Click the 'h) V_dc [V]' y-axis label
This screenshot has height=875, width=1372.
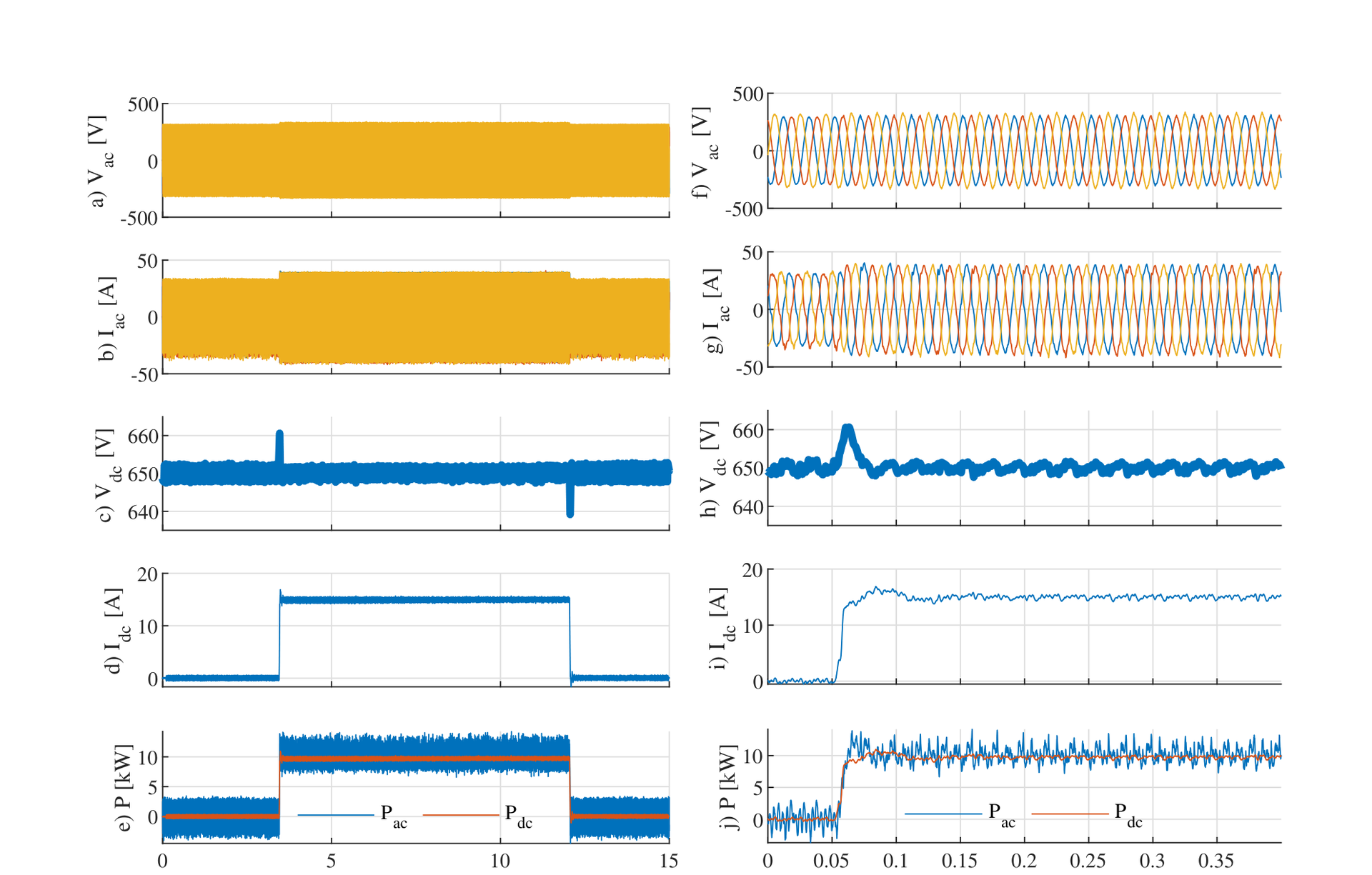point(713,469)
